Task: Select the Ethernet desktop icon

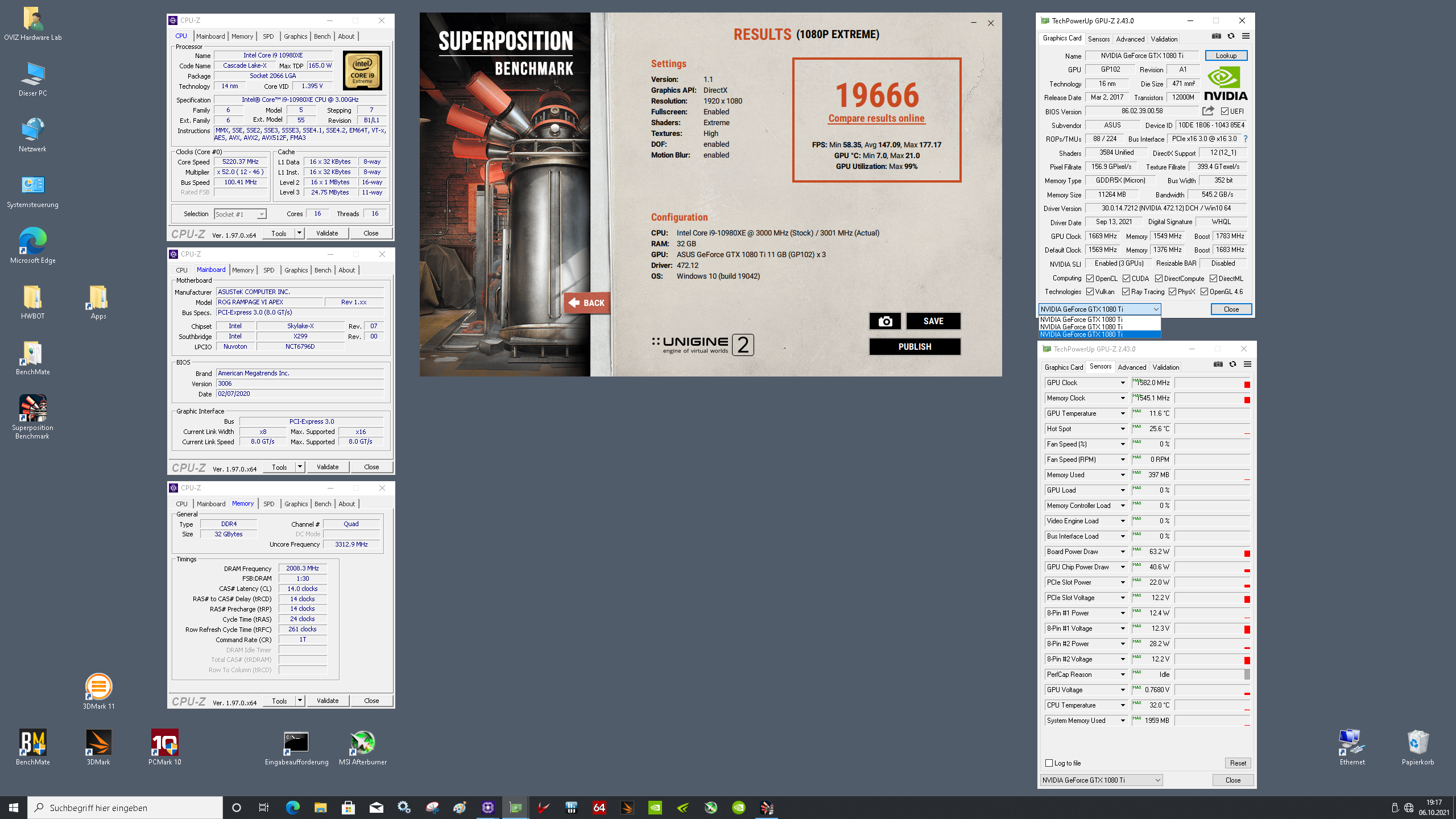Action: tap(1352, 747)
